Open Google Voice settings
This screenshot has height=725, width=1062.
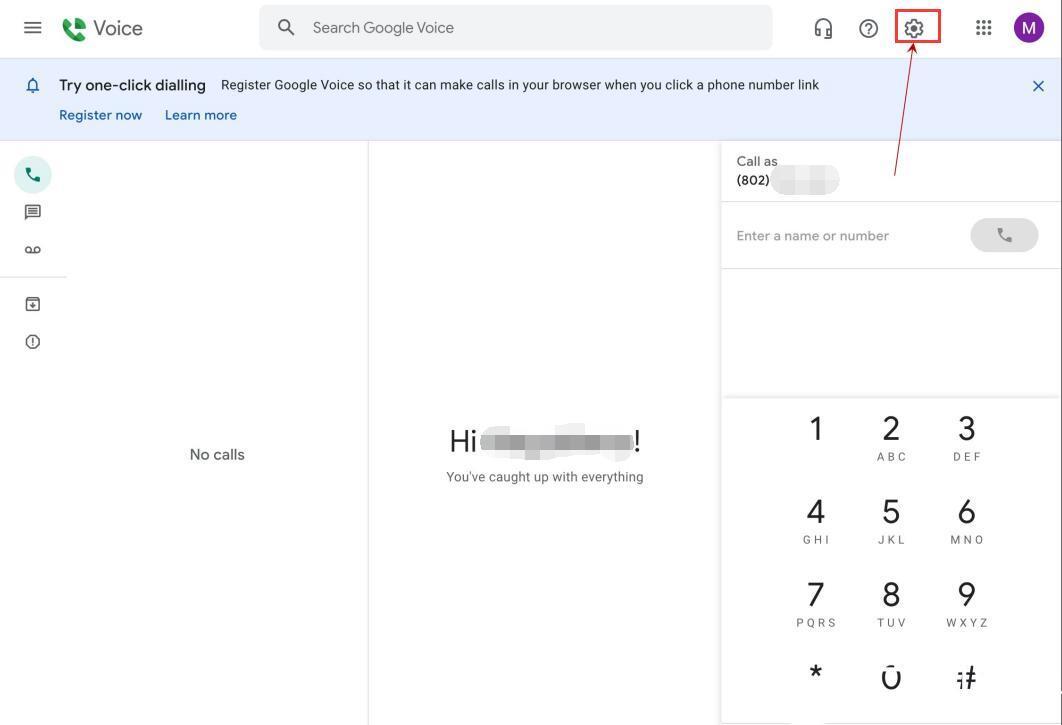tap(912, 27)
